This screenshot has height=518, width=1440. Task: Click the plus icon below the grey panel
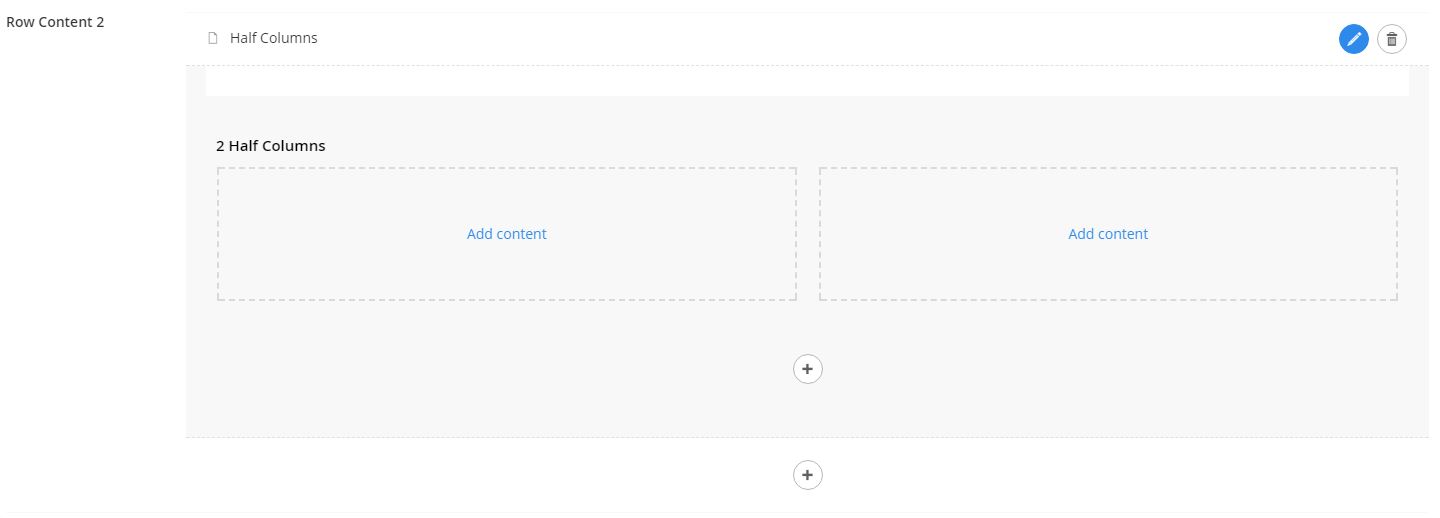click(808, 474)
